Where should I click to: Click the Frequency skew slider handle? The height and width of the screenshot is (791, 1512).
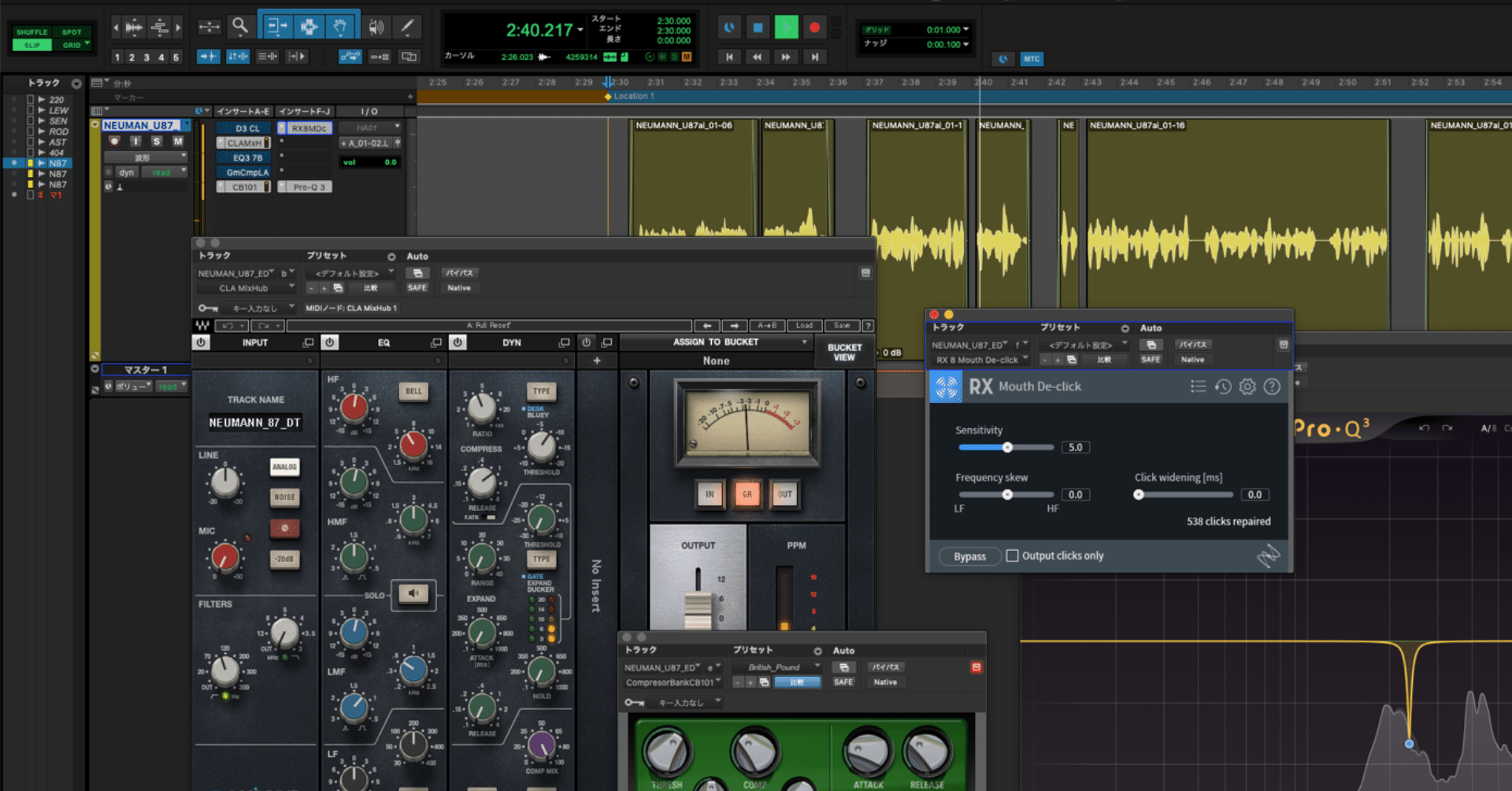click(1007, 495)
